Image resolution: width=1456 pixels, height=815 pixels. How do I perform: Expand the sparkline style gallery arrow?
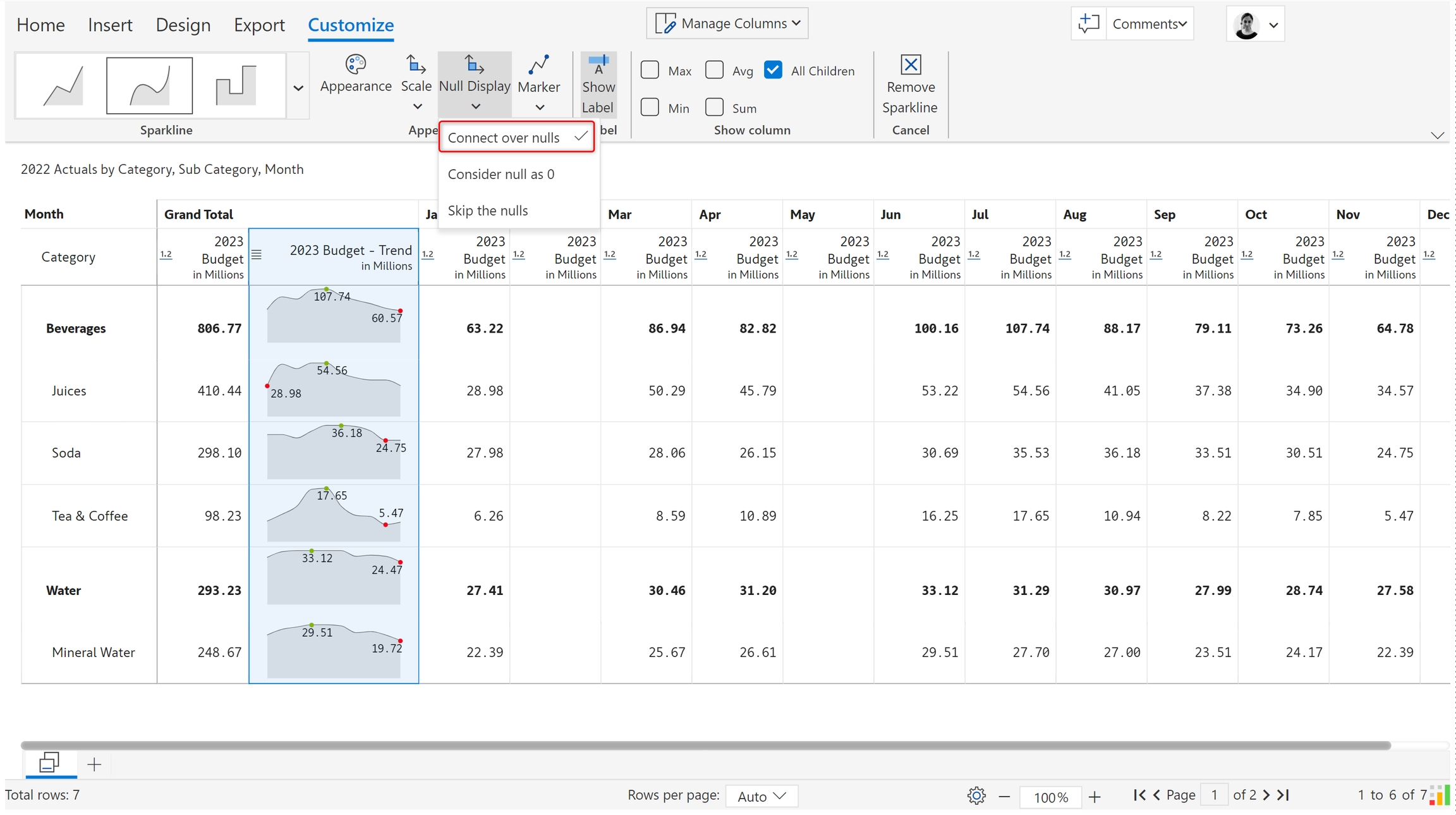click(298, 88)
